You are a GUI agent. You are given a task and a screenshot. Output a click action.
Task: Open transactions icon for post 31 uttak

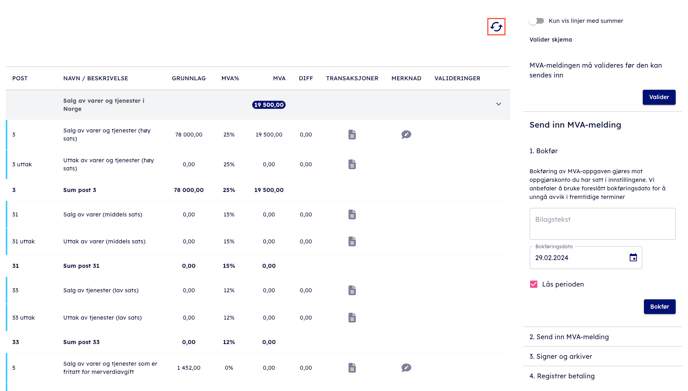352,241
